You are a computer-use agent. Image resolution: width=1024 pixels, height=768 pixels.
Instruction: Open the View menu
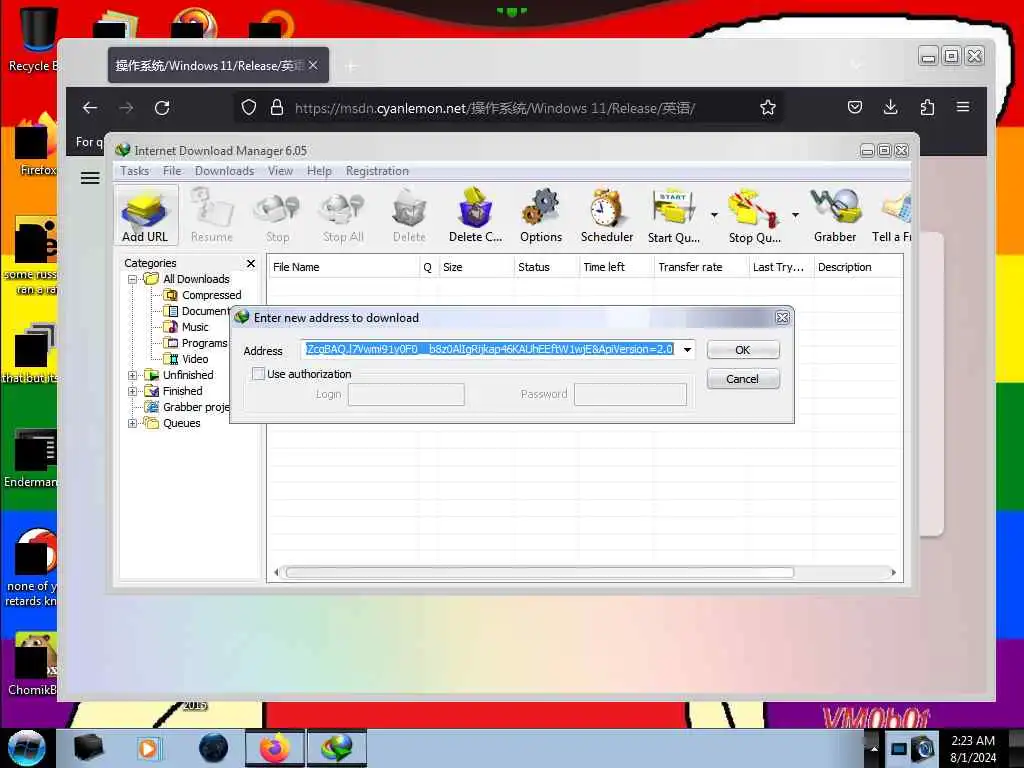pos(280,171)
